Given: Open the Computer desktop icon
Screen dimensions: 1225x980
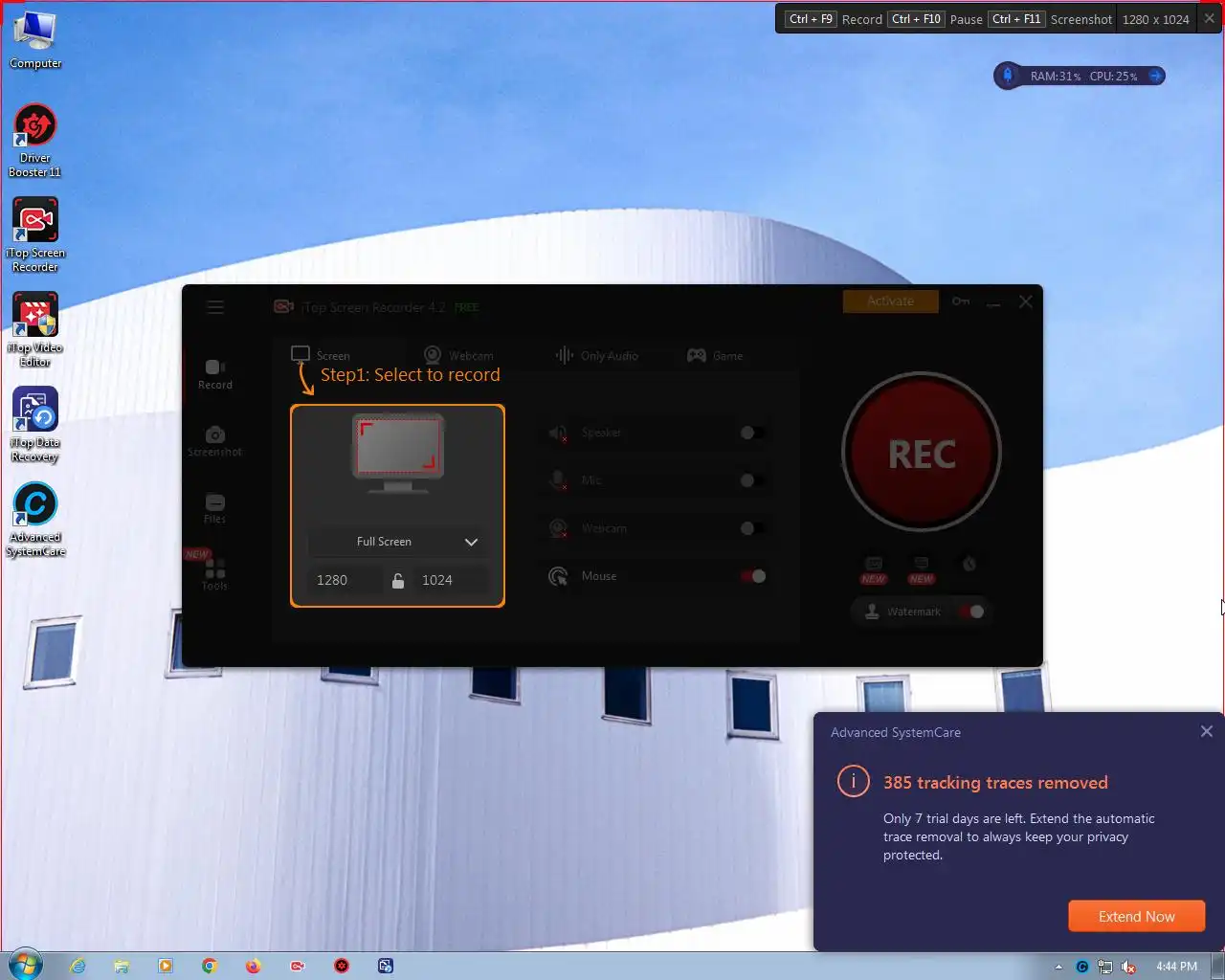Looking at the screenshot, I should pyautogui.click(x=35, y=40).
